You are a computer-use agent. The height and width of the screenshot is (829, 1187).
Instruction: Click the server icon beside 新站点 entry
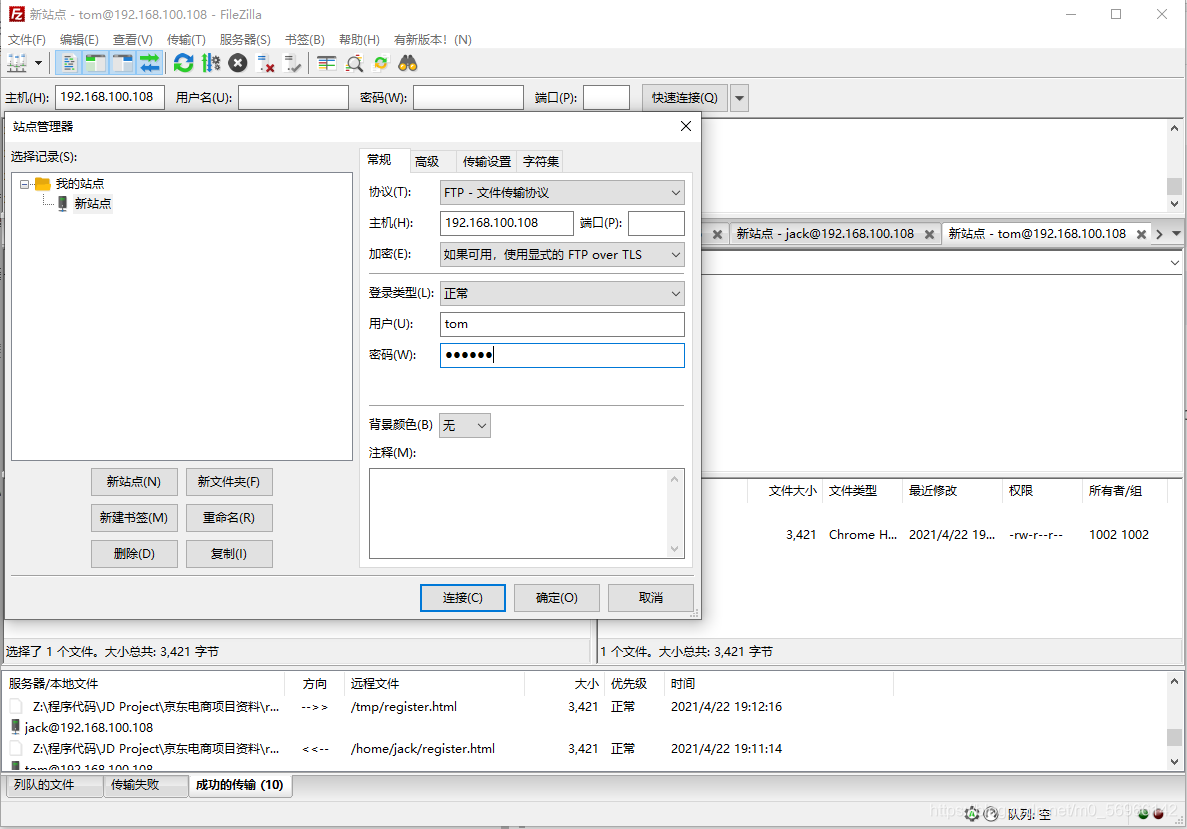63,204
